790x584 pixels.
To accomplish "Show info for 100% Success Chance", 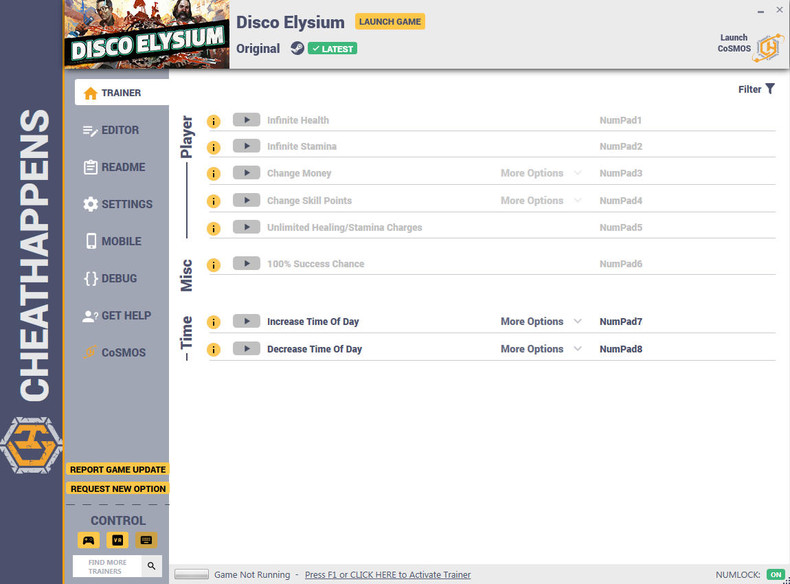I will point(214,265).
